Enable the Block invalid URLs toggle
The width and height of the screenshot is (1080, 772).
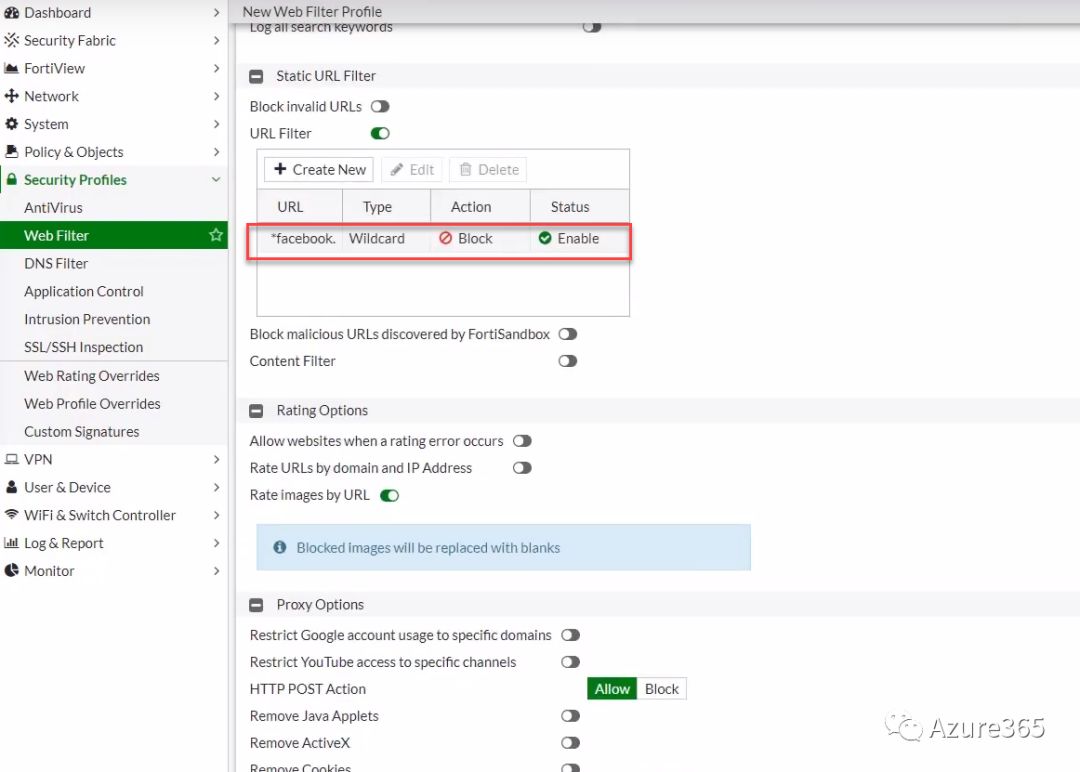pos(380,107)
